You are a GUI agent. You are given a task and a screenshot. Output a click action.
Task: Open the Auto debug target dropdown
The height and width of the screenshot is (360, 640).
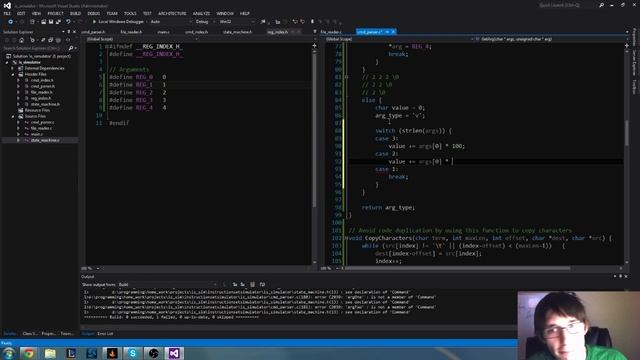[x=170, y=22]
